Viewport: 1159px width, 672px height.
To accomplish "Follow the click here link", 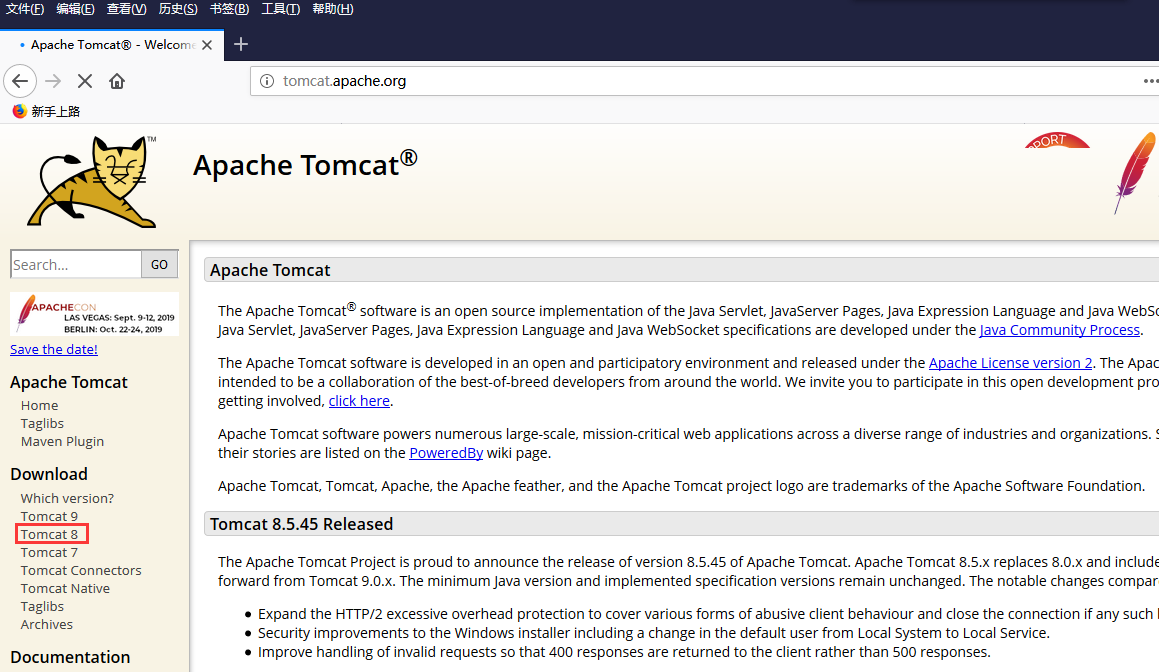I will (359, 401).
